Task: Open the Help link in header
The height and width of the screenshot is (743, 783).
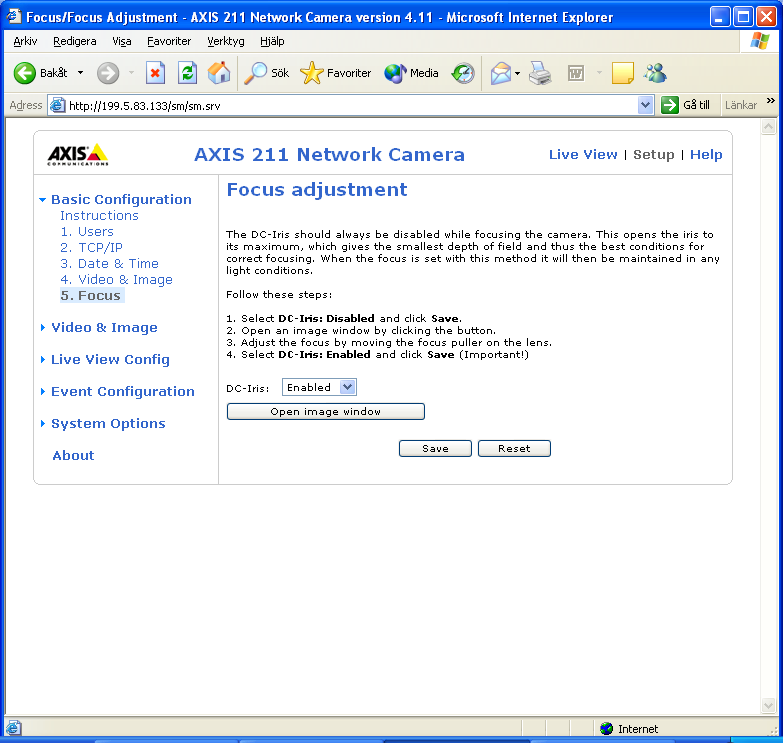Action: (706, 155)
